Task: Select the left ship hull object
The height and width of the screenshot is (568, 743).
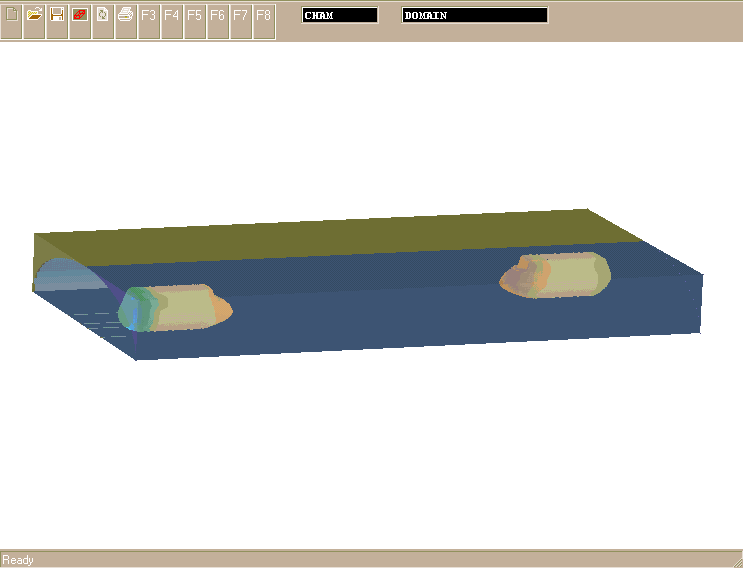Action: pyautogui.click(x=180, y=308)
